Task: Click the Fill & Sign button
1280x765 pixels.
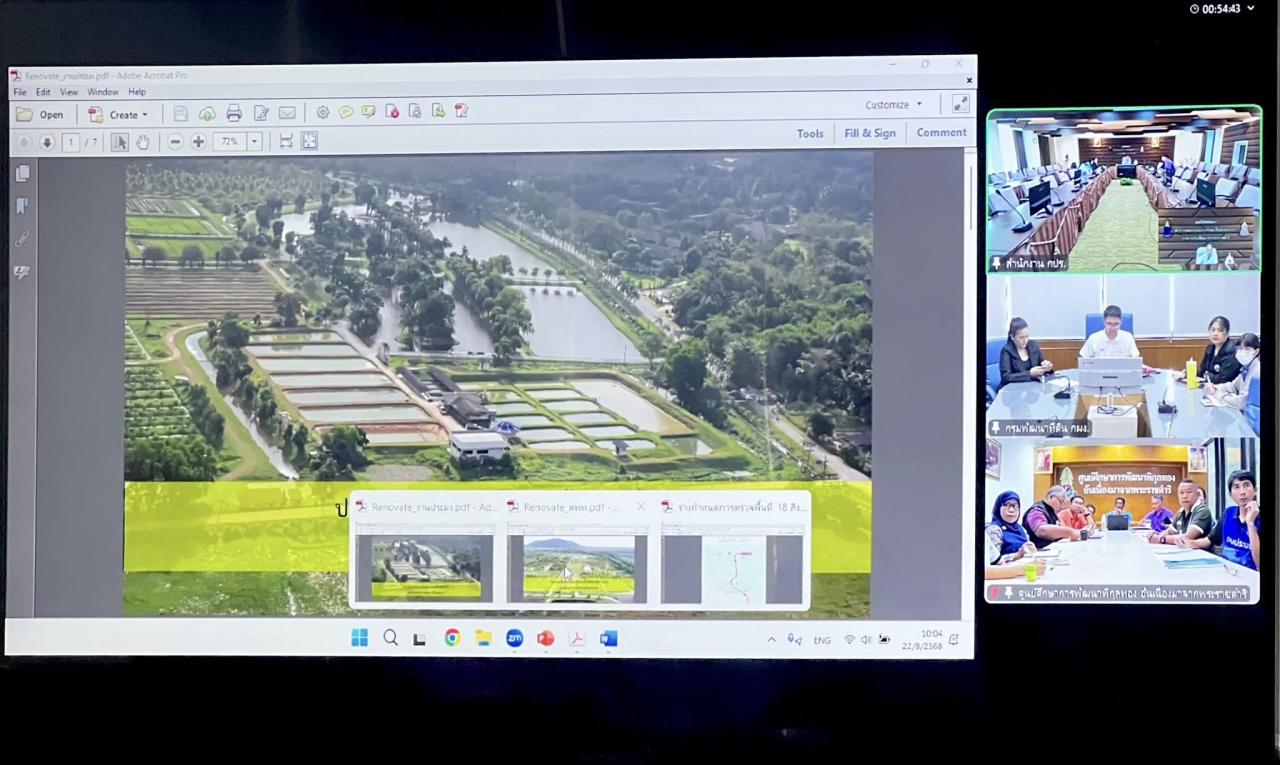Action: click(x=869, y=132)
